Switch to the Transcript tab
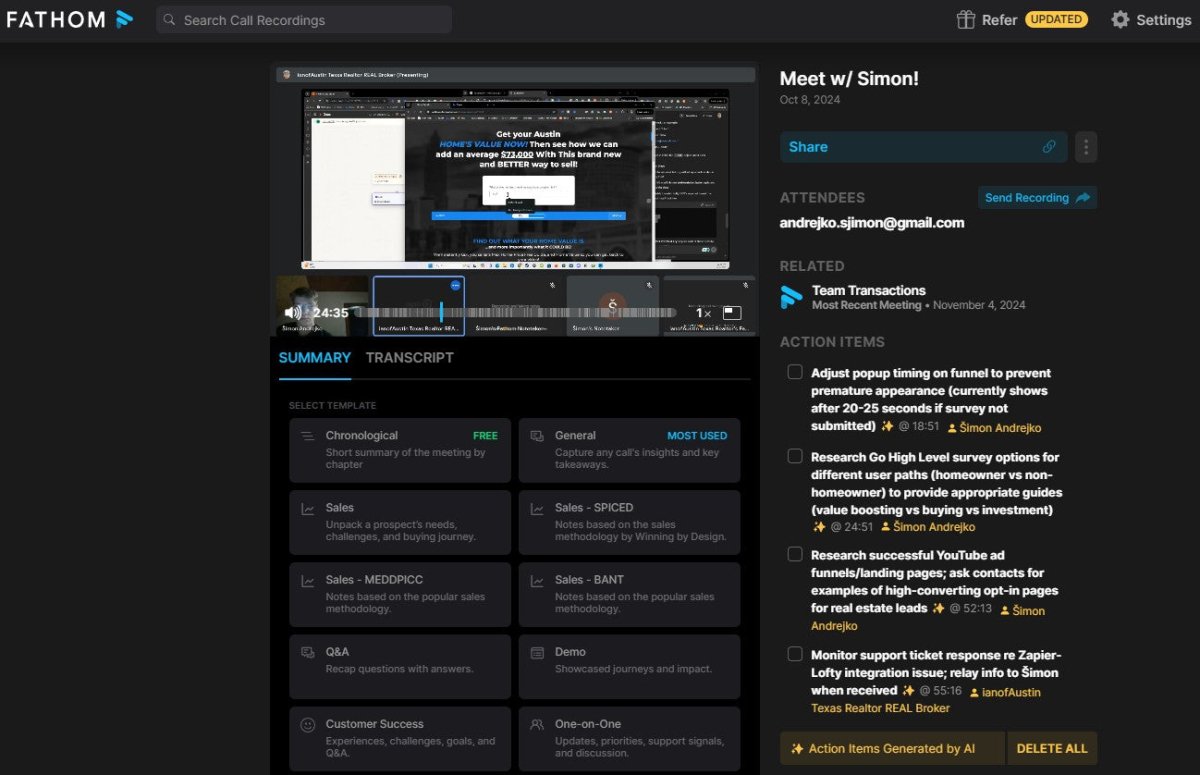This screenshot has width=1200, height=775. pyautogui.click(x=409, y=358)
